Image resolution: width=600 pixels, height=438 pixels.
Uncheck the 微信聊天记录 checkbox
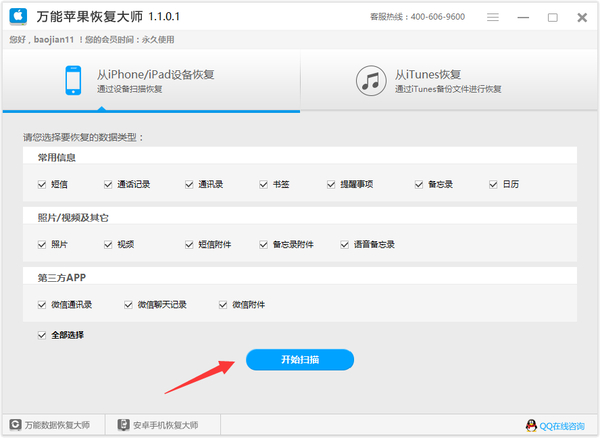pos(128,305)
